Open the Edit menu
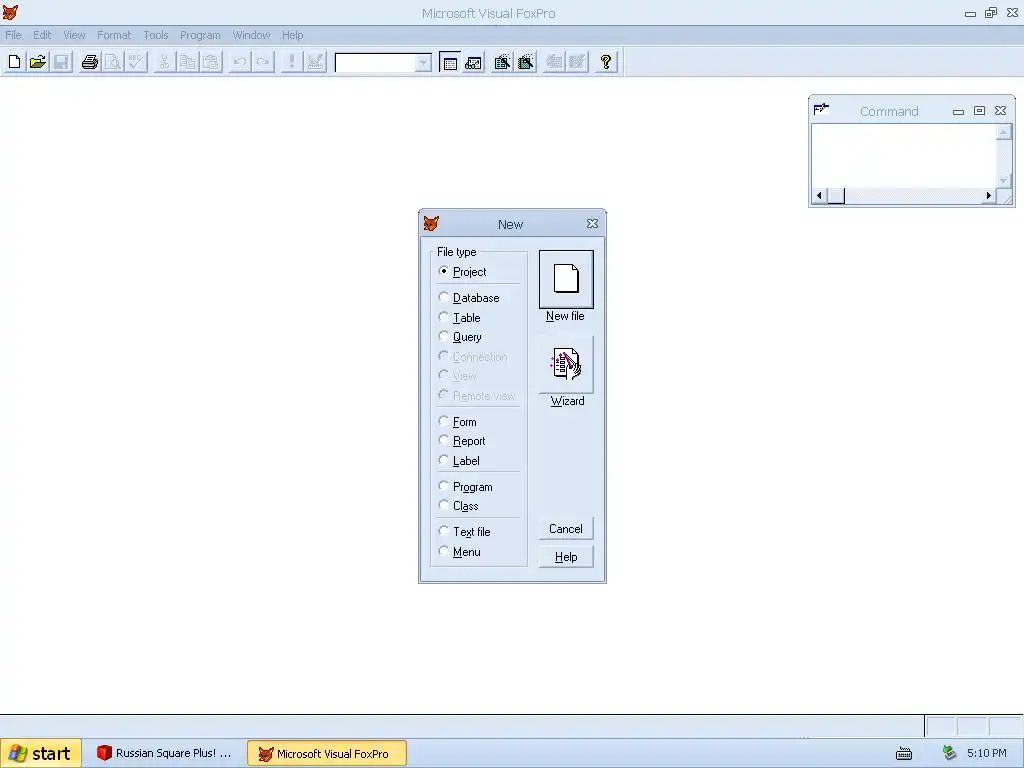The height and width of the screenshot is (768, 1024). pos(42,35)
